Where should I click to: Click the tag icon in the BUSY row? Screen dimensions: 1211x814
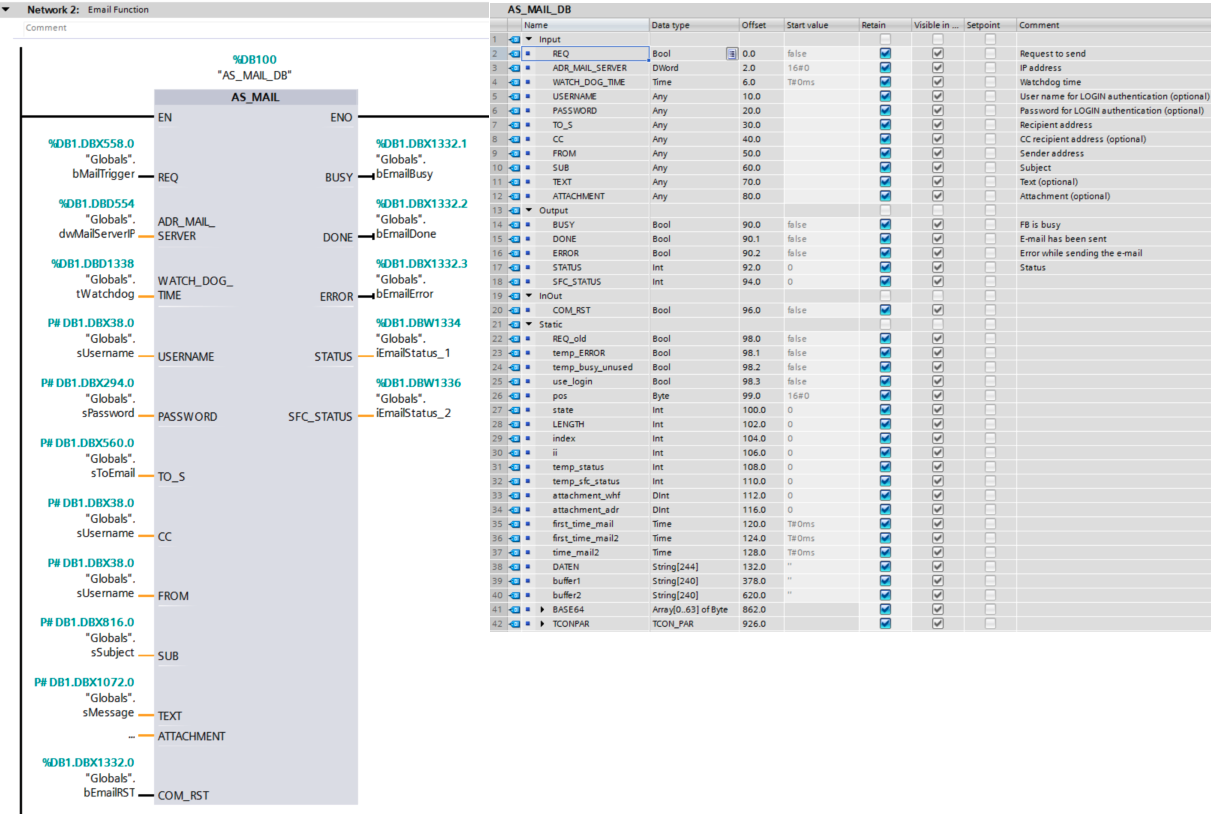coord(514,225)
